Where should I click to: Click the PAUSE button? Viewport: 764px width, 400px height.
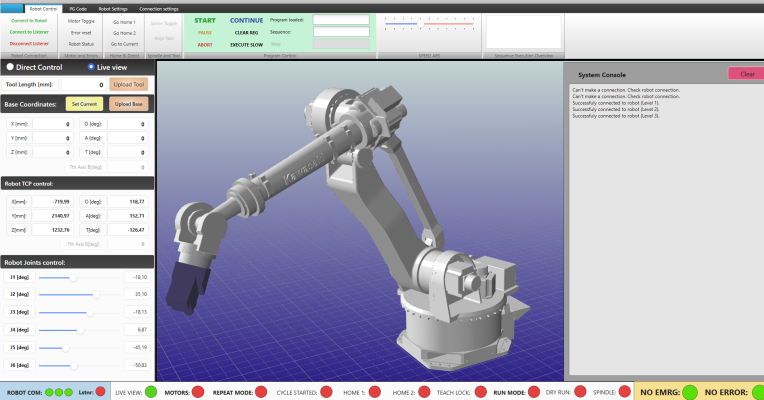pos(205,33)
